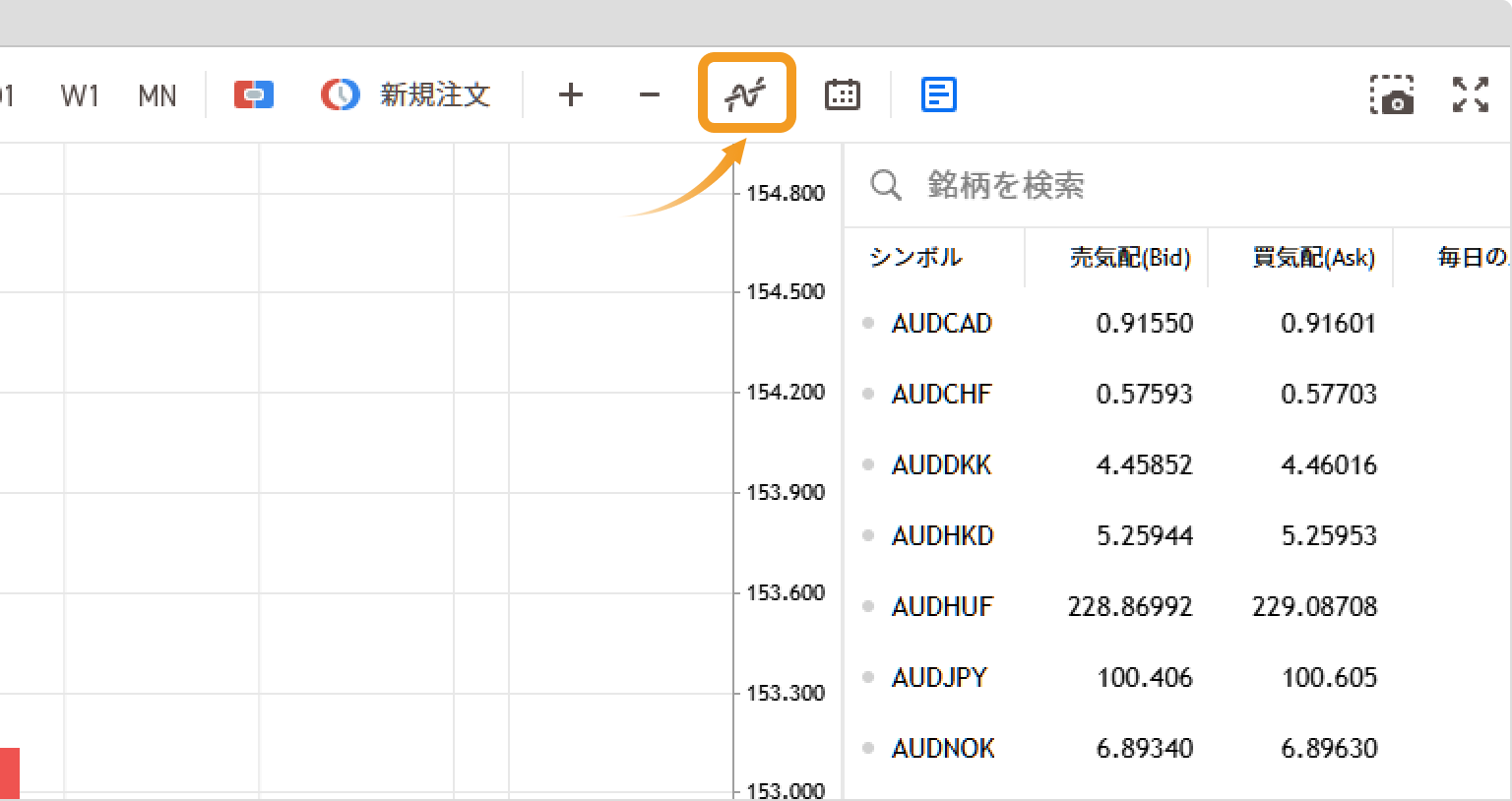Click AUDCAD ask value 0.91601
1512x801 pixels.
[x=1328, y=323]
